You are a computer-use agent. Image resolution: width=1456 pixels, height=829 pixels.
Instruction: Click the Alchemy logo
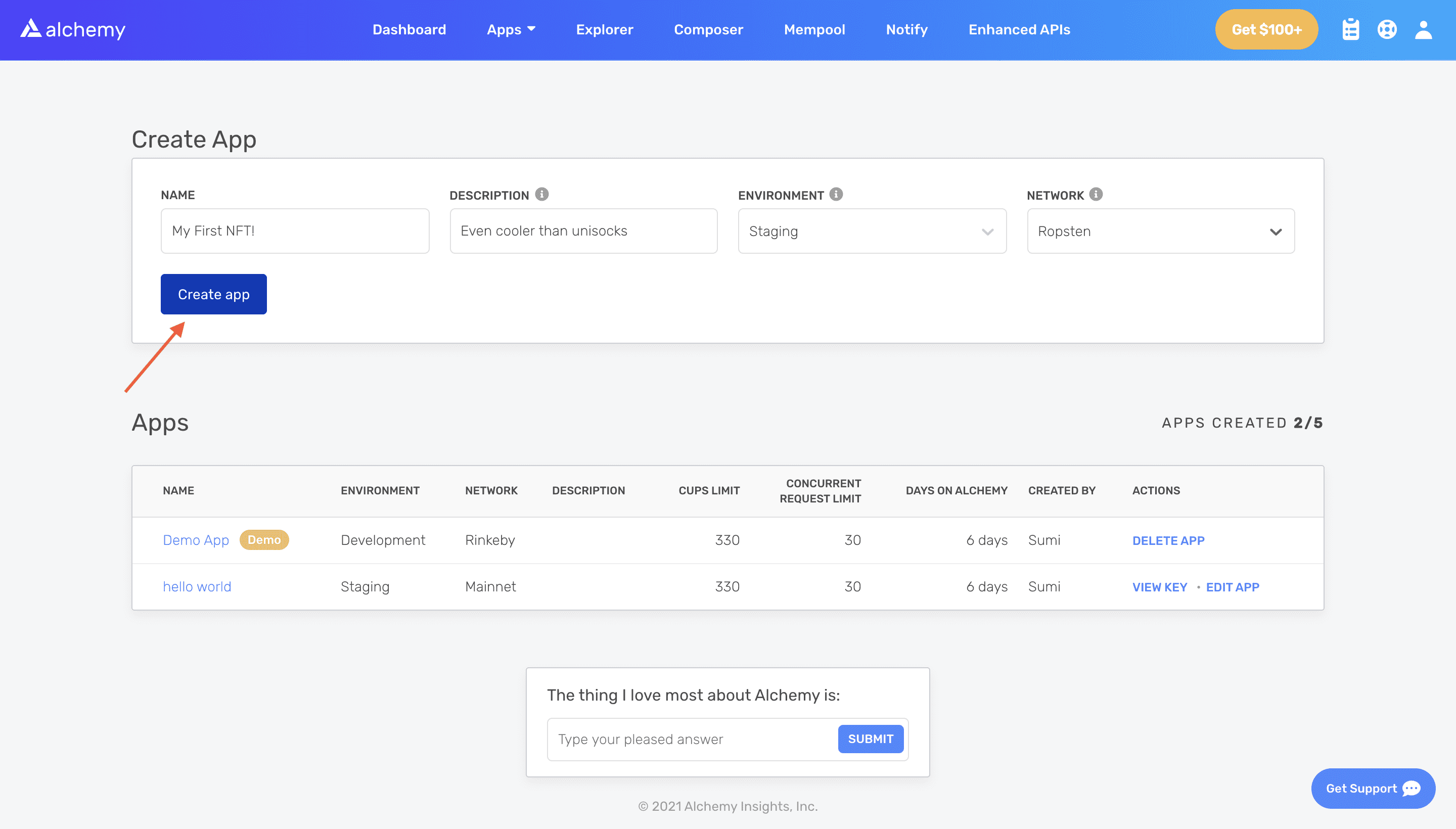click(72, 29)
